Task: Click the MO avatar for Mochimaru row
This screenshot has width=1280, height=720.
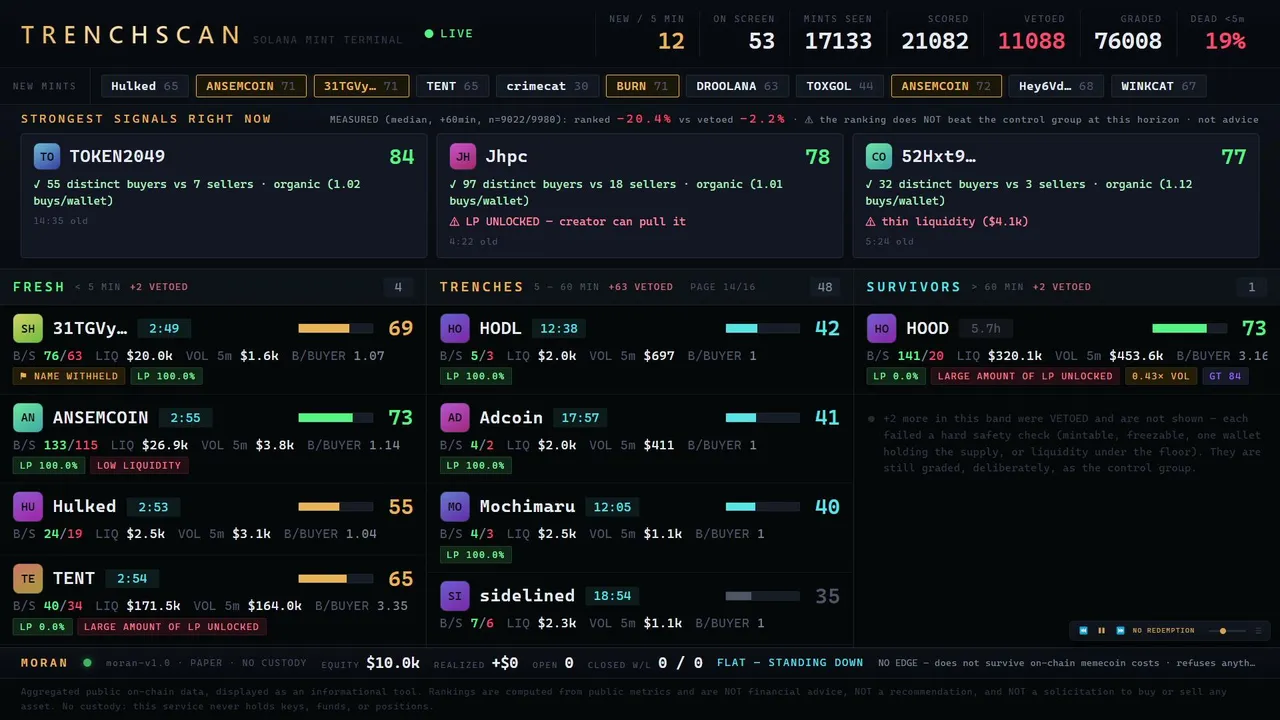Action: coord(455,506)
